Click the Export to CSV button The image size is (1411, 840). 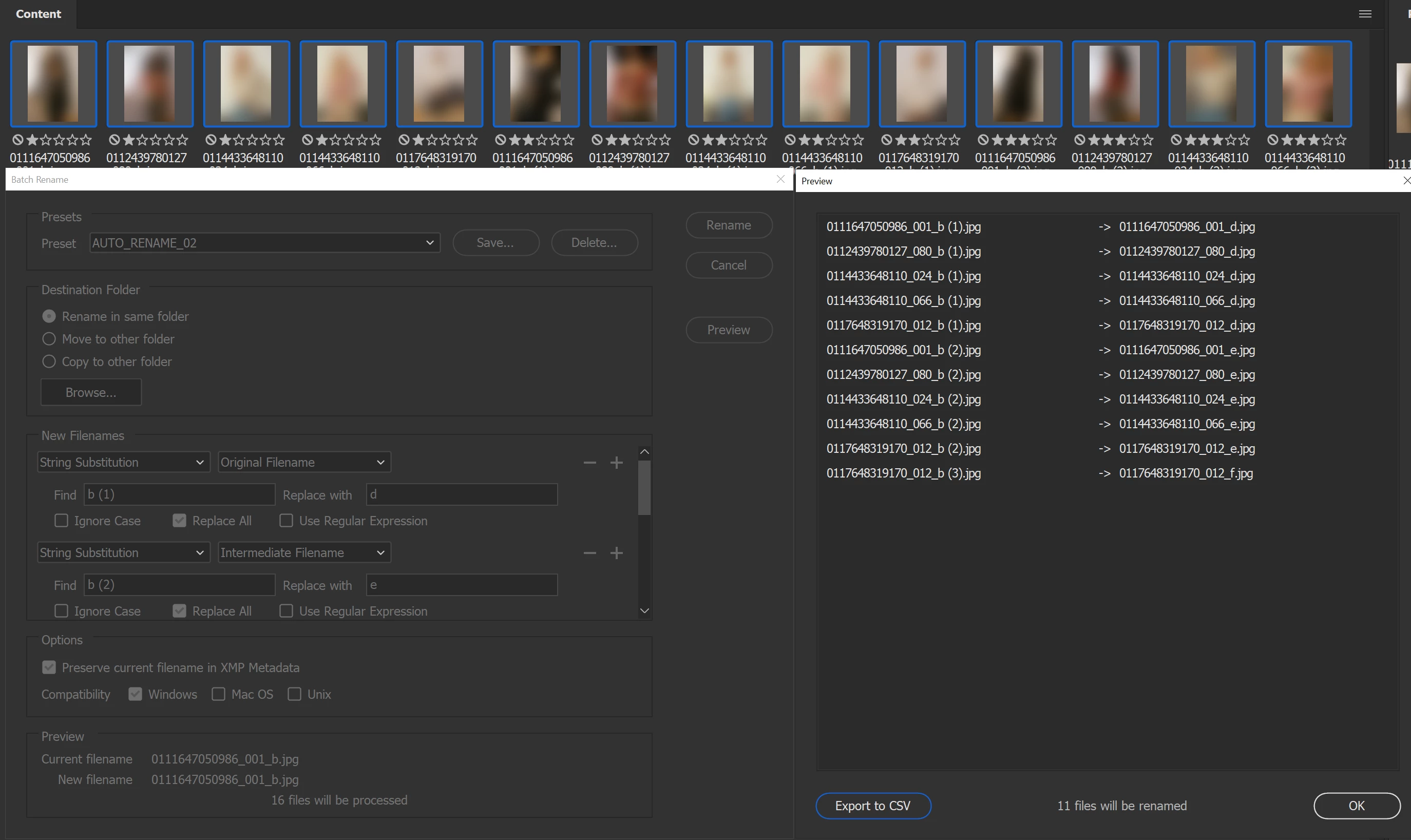872,806
